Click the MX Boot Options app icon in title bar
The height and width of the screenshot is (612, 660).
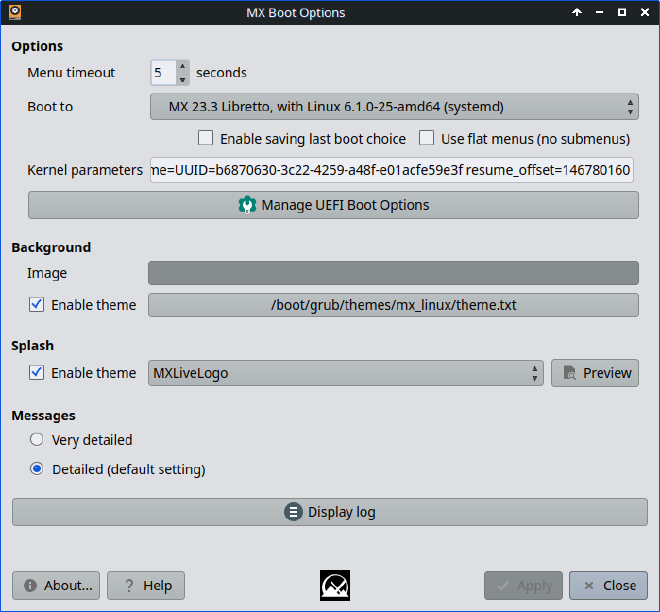[15, 12]
